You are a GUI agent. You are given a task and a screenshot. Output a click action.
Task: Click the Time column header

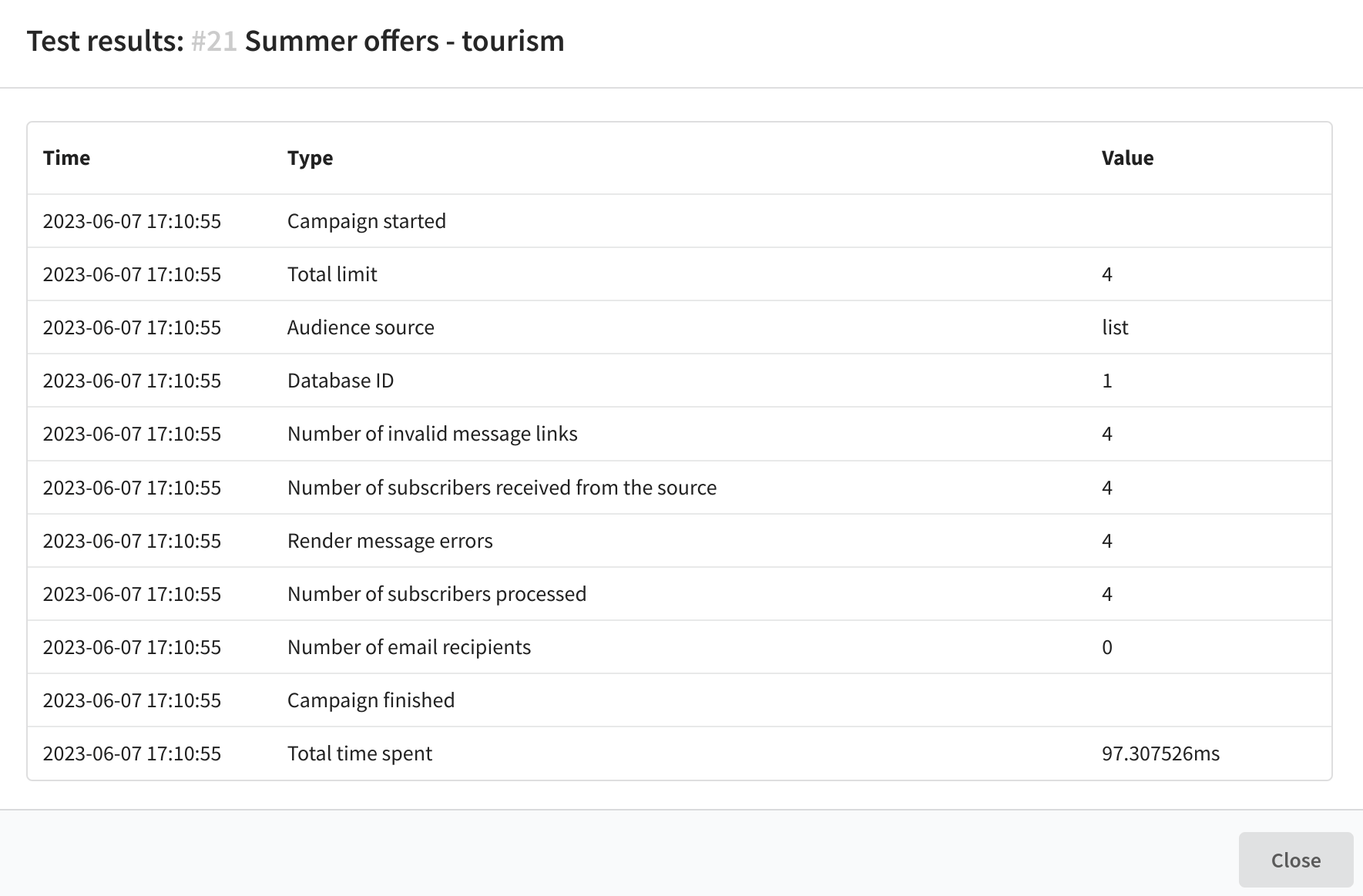tap(67, 158)
